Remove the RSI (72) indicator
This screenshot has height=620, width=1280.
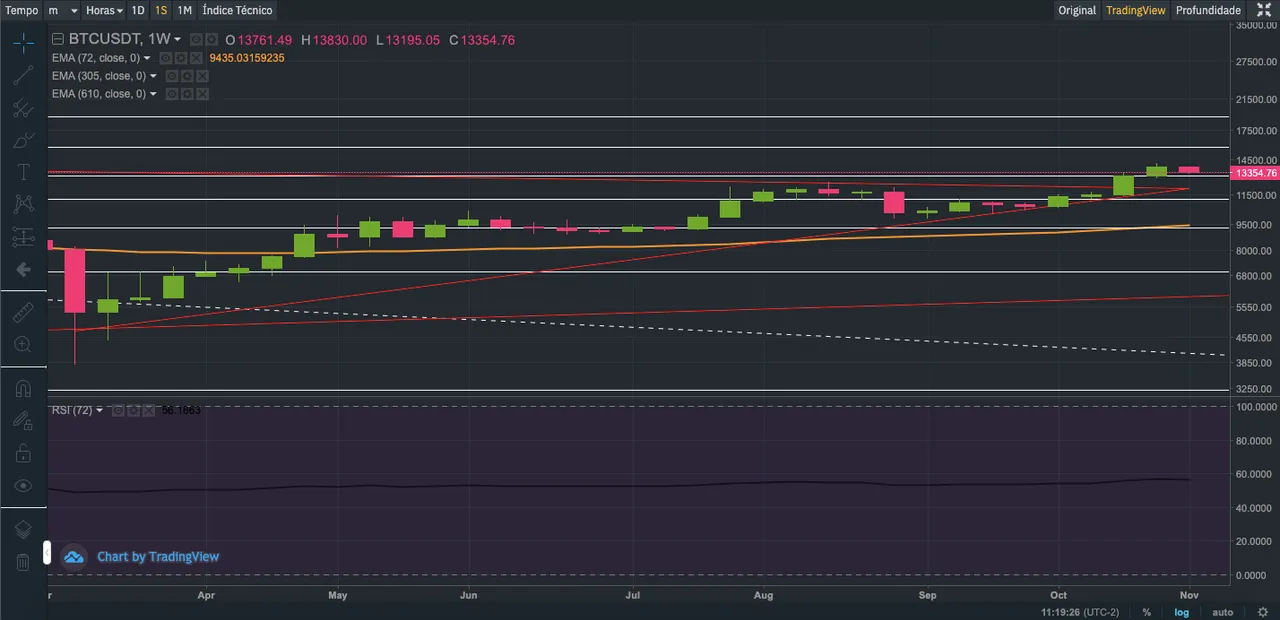[x=148, y=410]
